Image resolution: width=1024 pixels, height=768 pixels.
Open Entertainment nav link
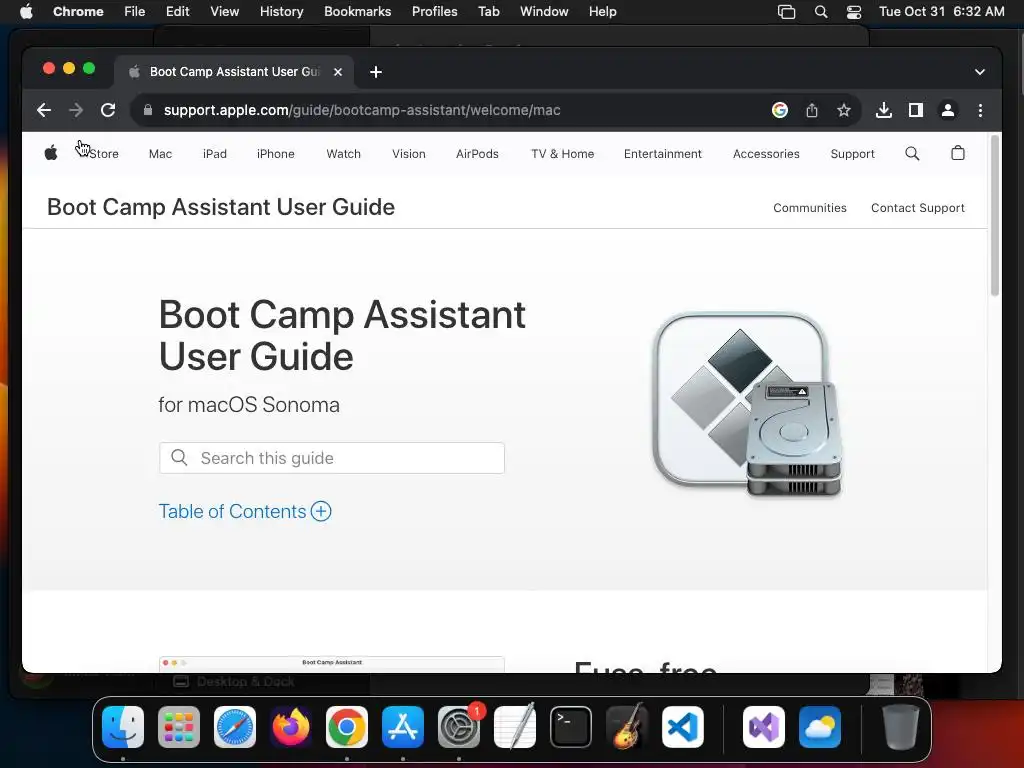pos(662,154)
